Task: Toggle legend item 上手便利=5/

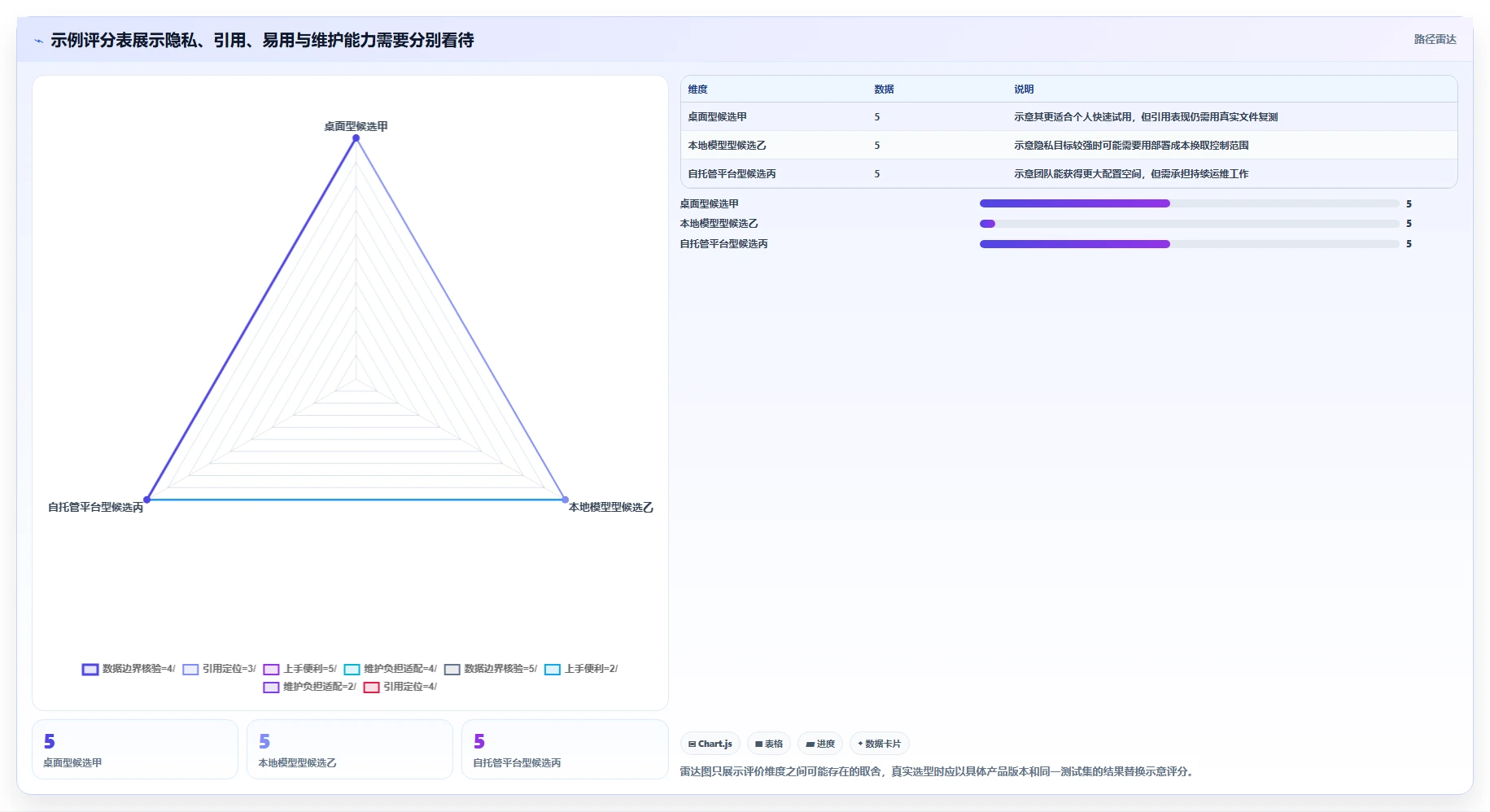Action: click(x=299, y=669)
